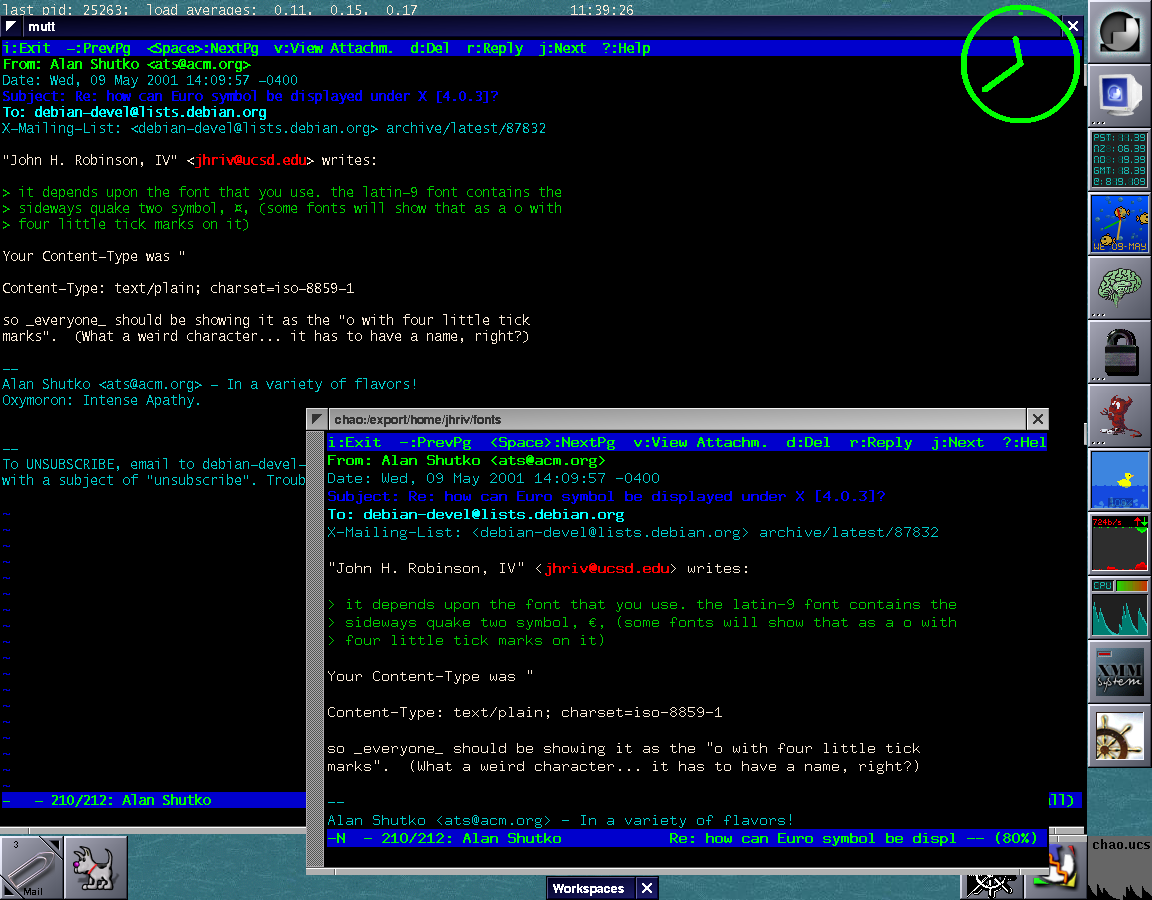1152x900 pixels.
Task: Open the mutt window menu button
Action: pyautogui.click(x=12, y=27)
